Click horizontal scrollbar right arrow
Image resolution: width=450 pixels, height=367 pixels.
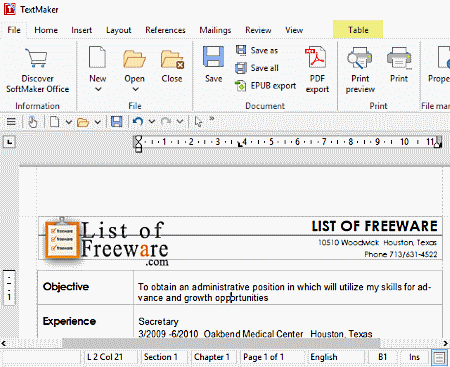click(446, 343)
